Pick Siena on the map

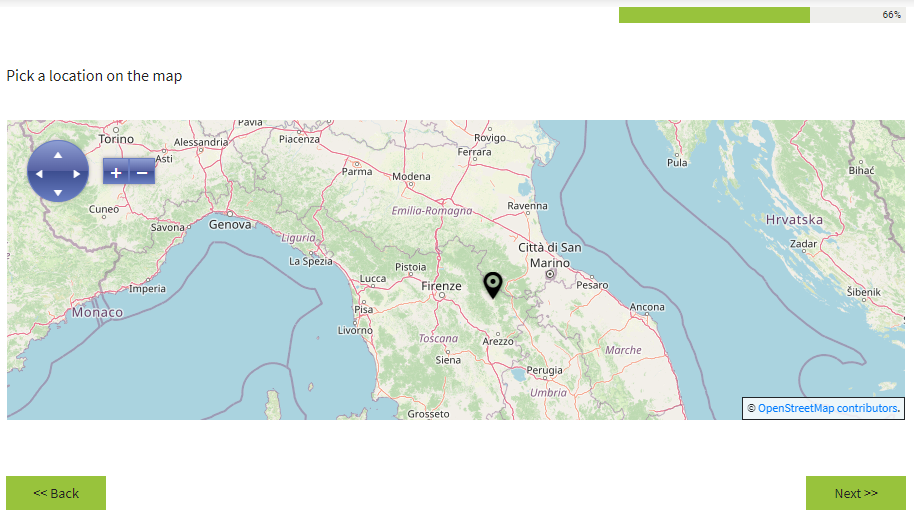(448, 360)
